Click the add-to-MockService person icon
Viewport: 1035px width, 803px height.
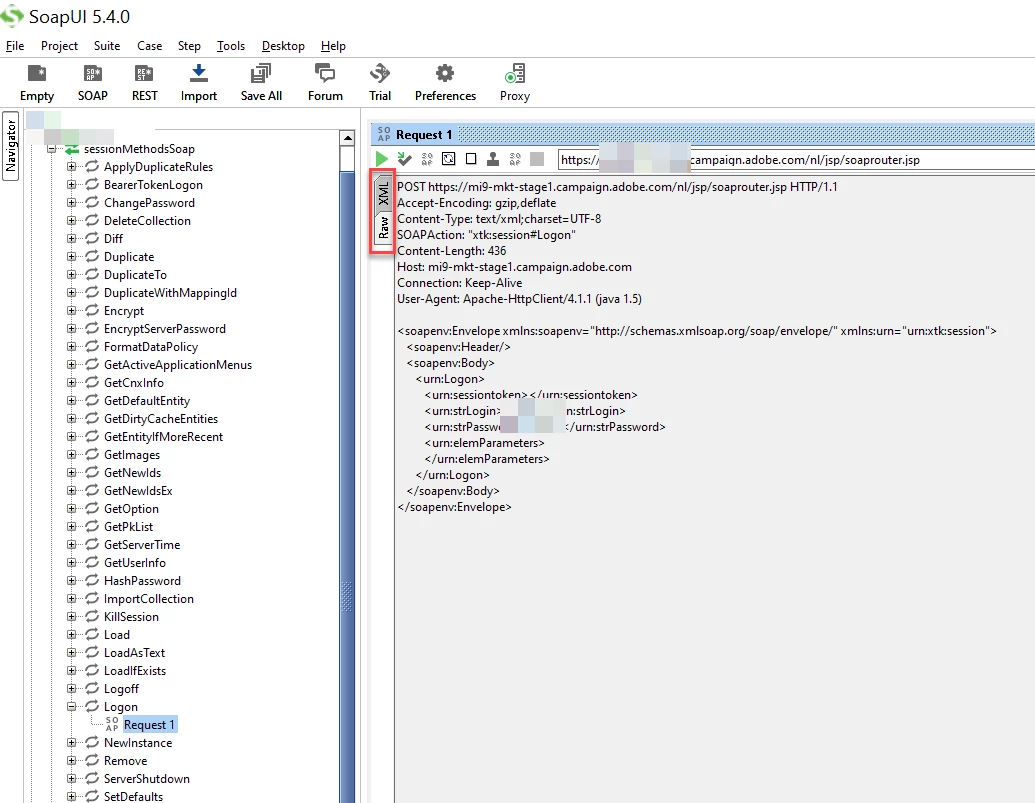[492, 159]
